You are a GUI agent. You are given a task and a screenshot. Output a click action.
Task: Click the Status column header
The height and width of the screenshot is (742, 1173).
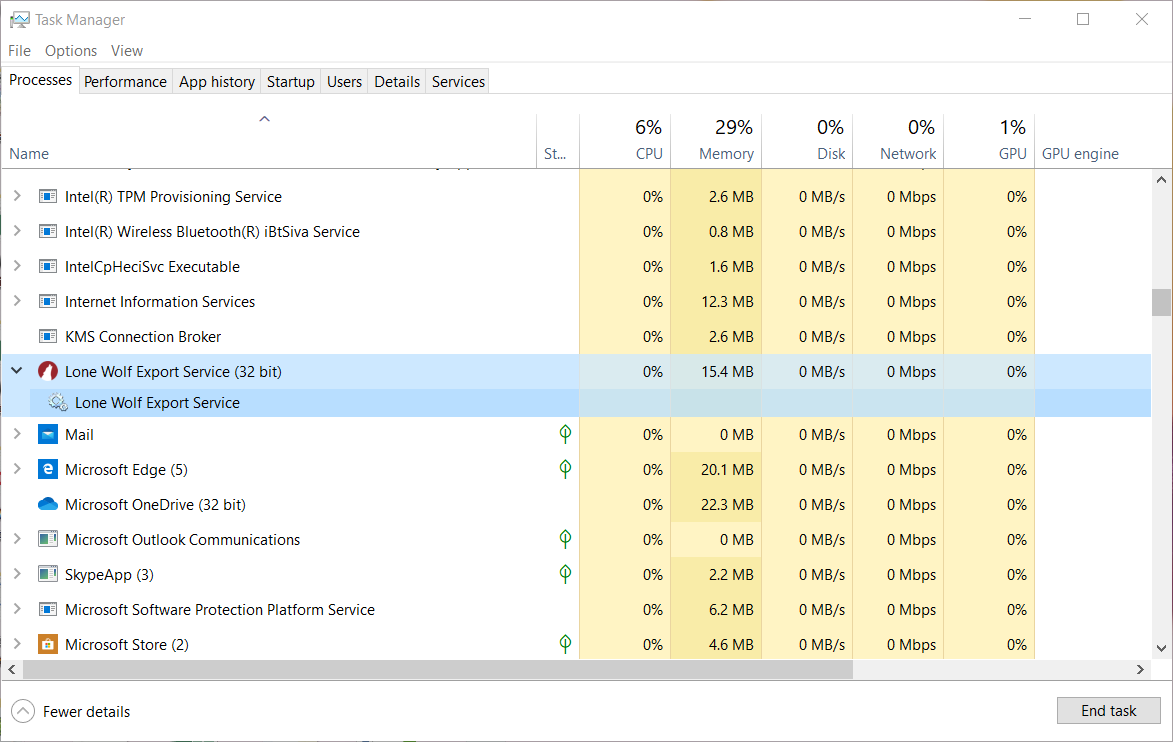pos(558,141)
